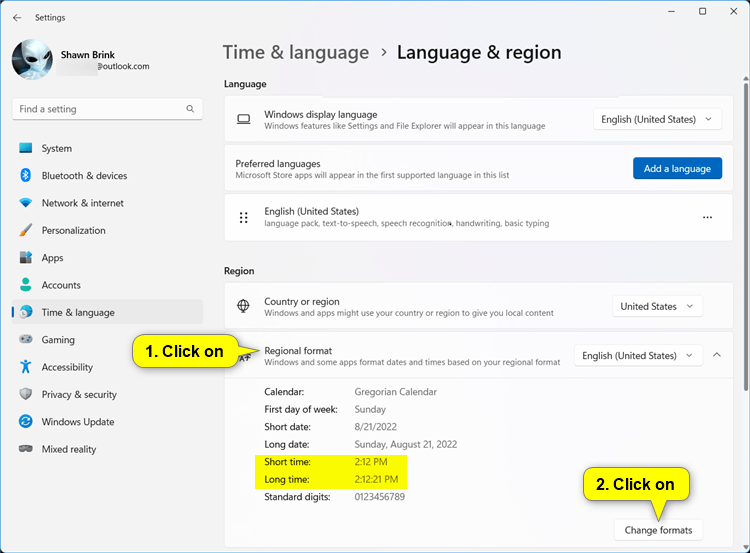750x553 pixels.
Task: Collapse the Regional format section
Action: point(717,356)
